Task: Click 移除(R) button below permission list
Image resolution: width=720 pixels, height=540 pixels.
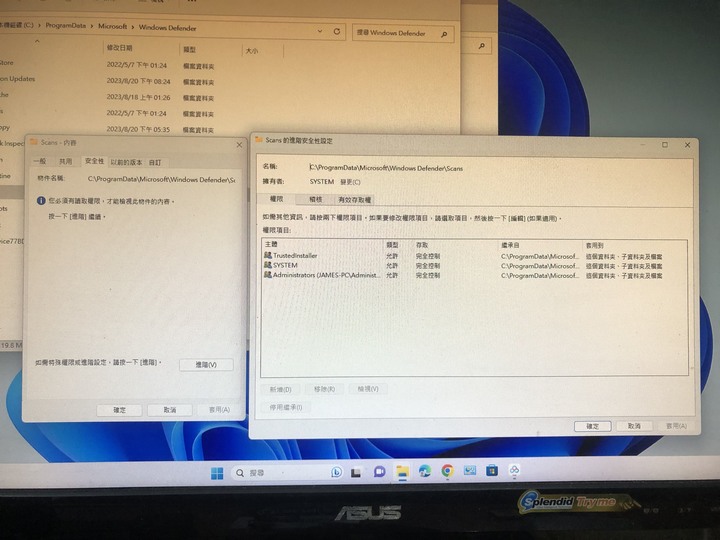Action: coord(324,389)
